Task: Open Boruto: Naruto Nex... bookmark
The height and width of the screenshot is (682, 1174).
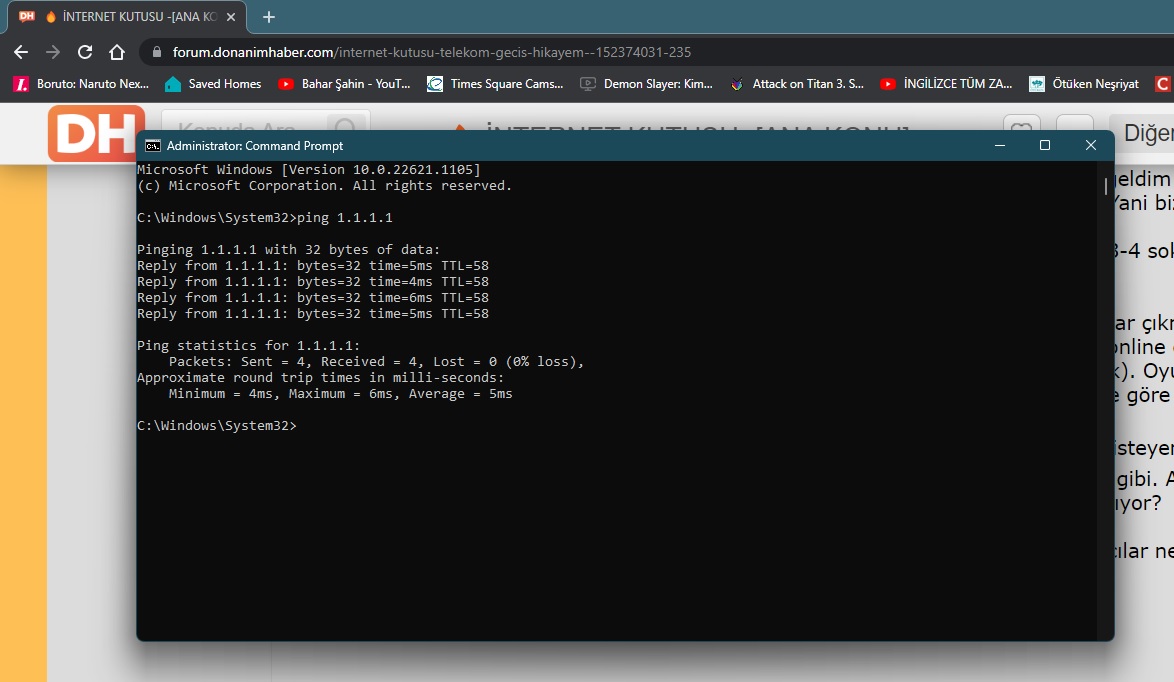Action: point(82,84)
